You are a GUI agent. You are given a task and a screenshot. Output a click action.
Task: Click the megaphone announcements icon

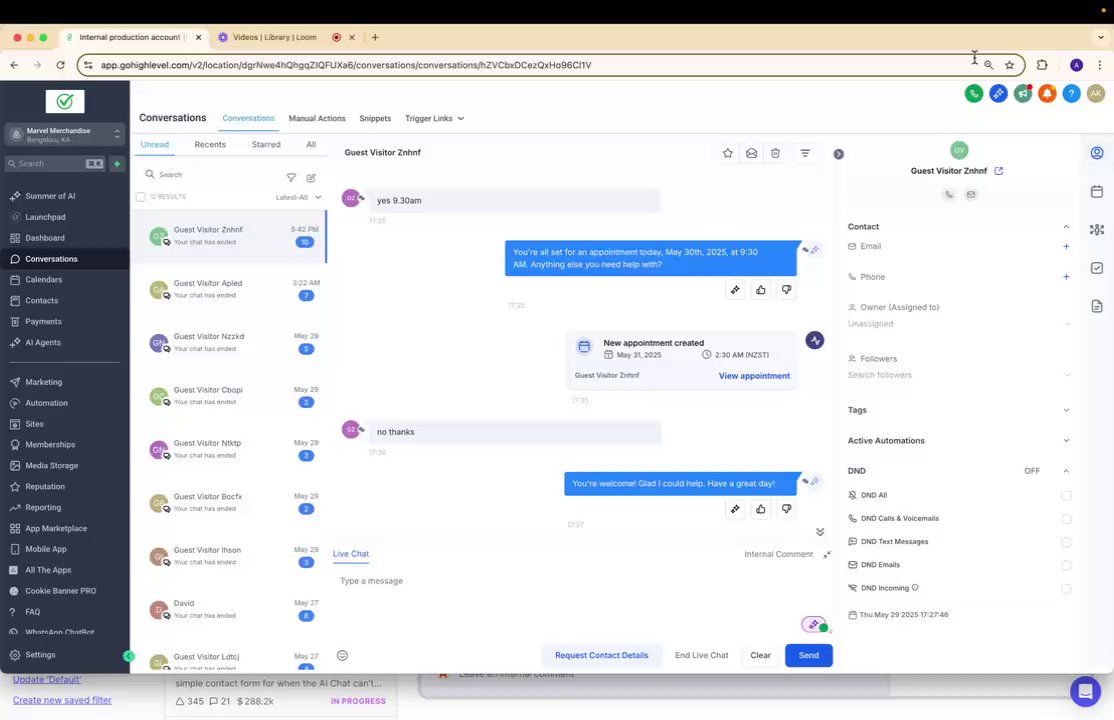(1022, 93)
